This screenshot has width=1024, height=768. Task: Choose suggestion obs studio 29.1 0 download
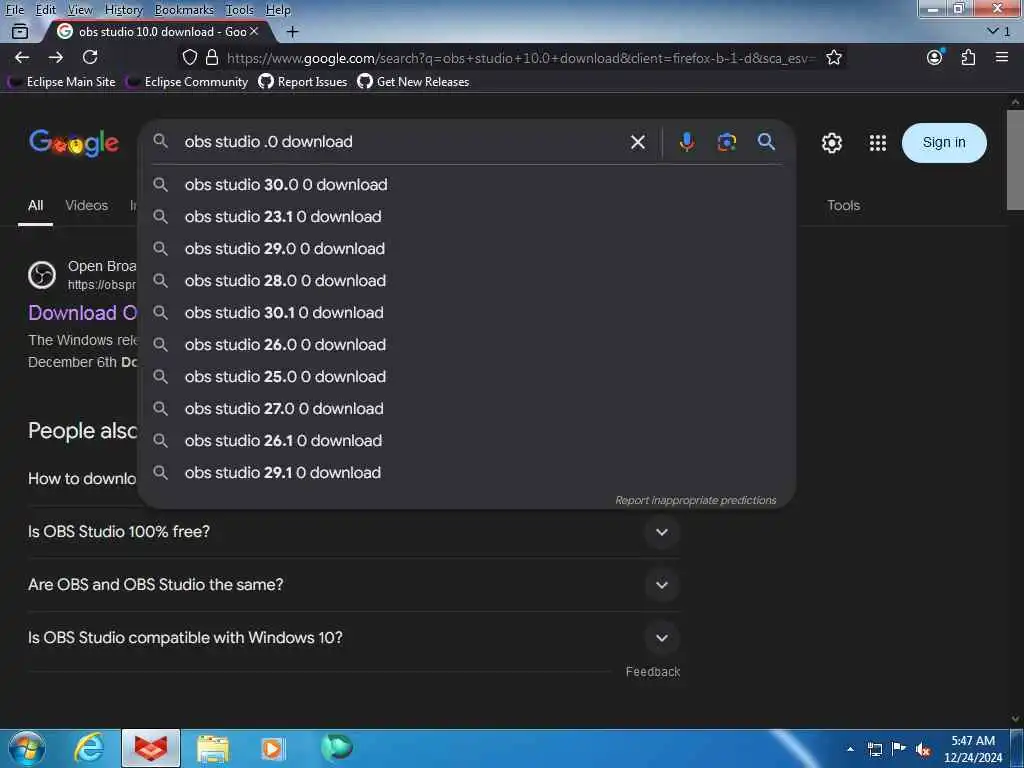(x=466, y=473)
